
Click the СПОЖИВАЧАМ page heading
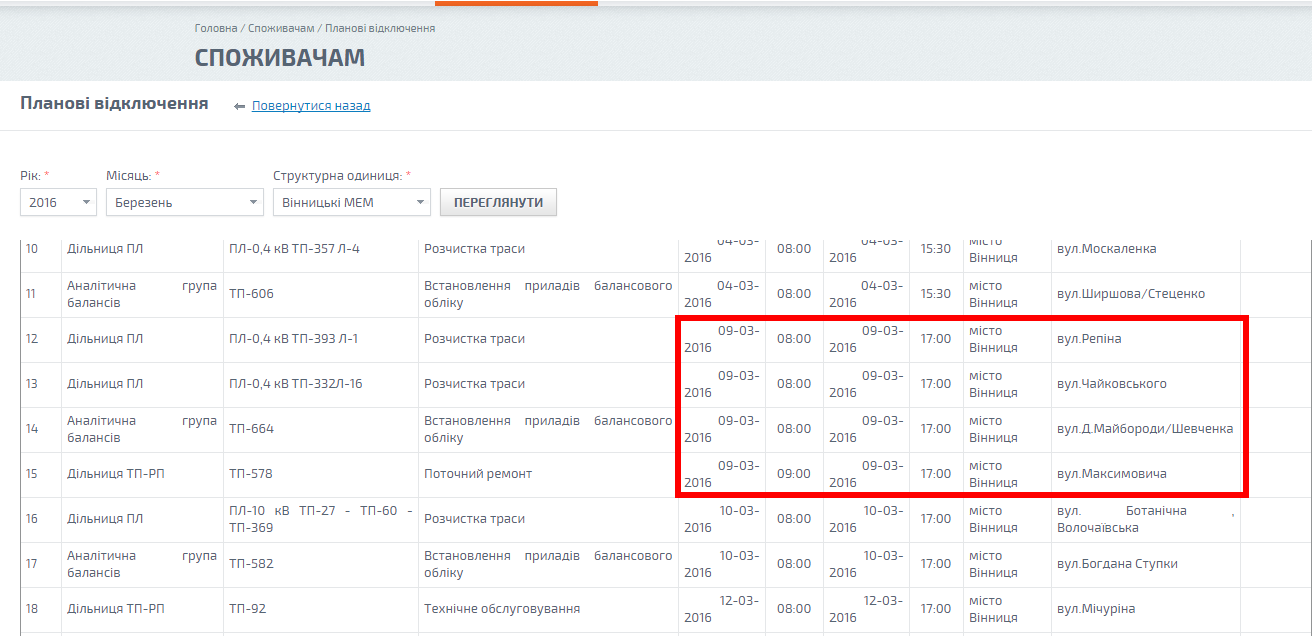280,58
